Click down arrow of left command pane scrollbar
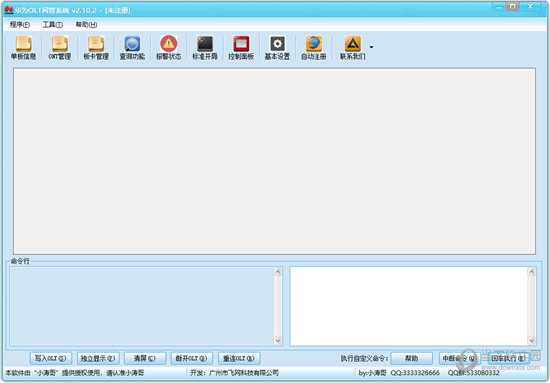Screen dimensions: 550x383 [x=278, y=341]
